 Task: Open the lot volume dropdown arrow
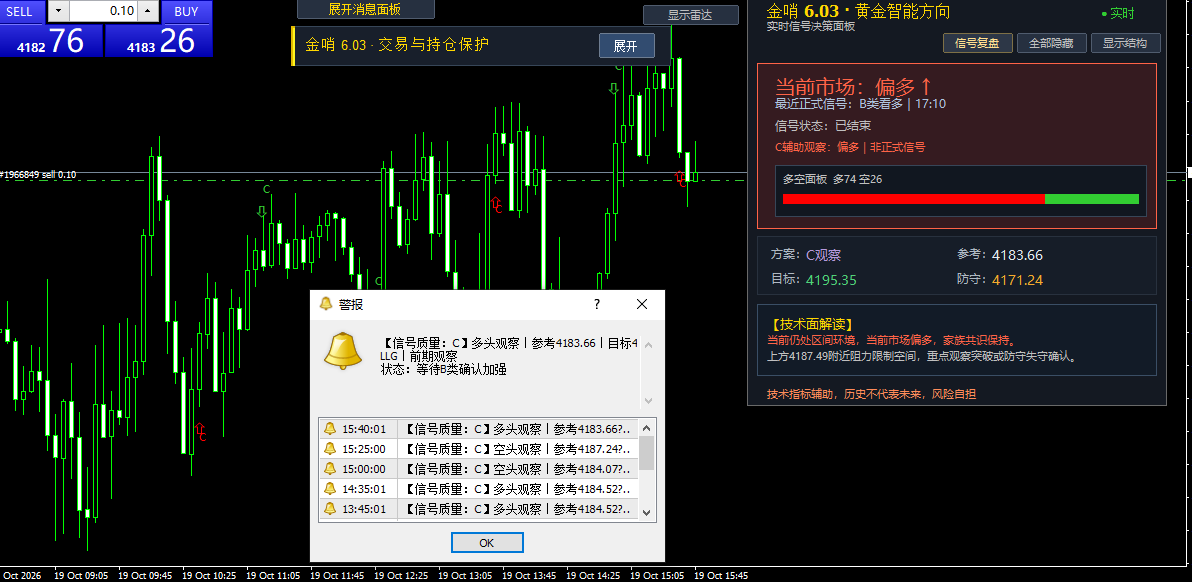59,11
